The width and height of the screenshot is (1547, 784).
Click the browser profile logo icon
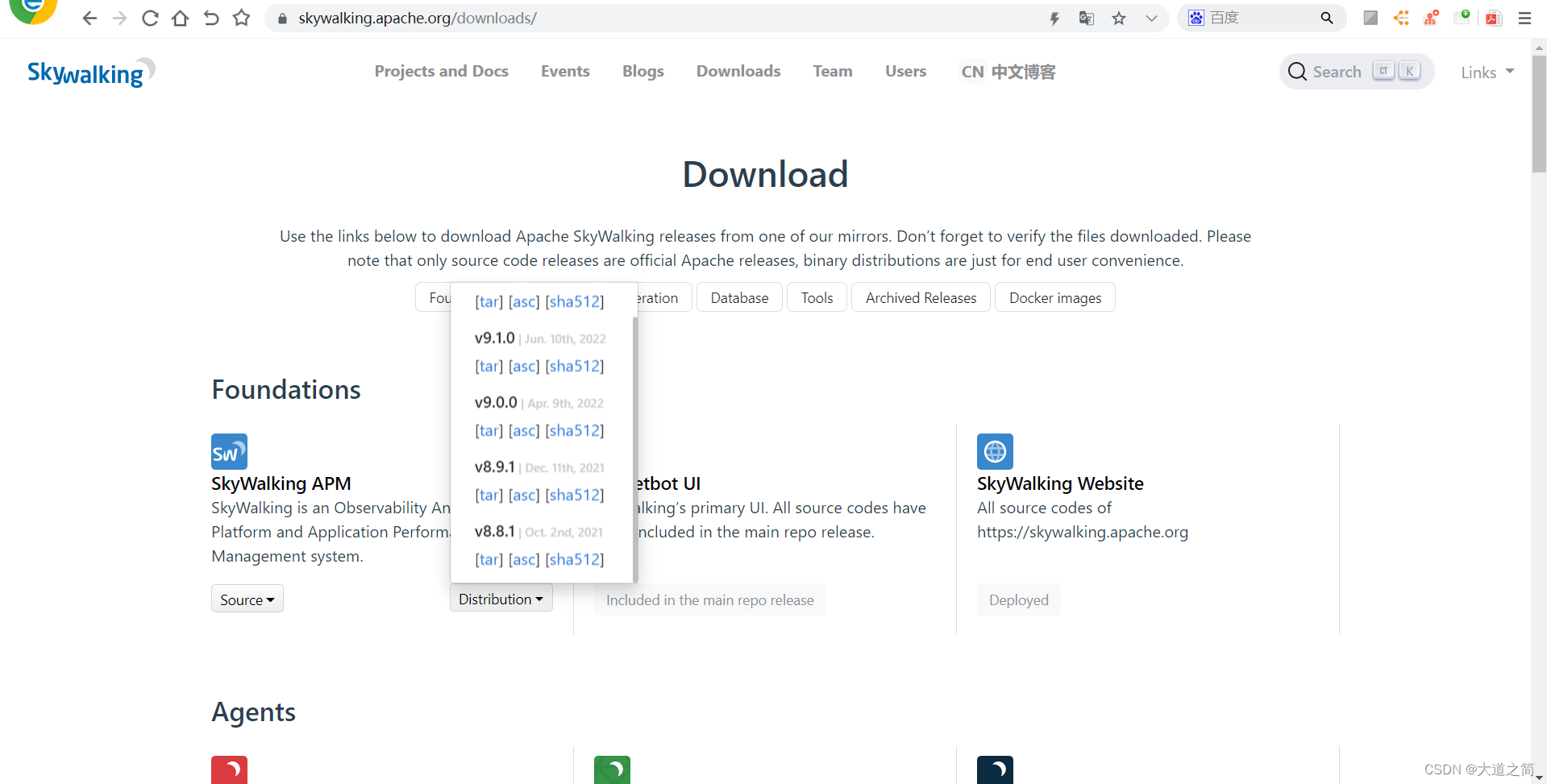32,10
